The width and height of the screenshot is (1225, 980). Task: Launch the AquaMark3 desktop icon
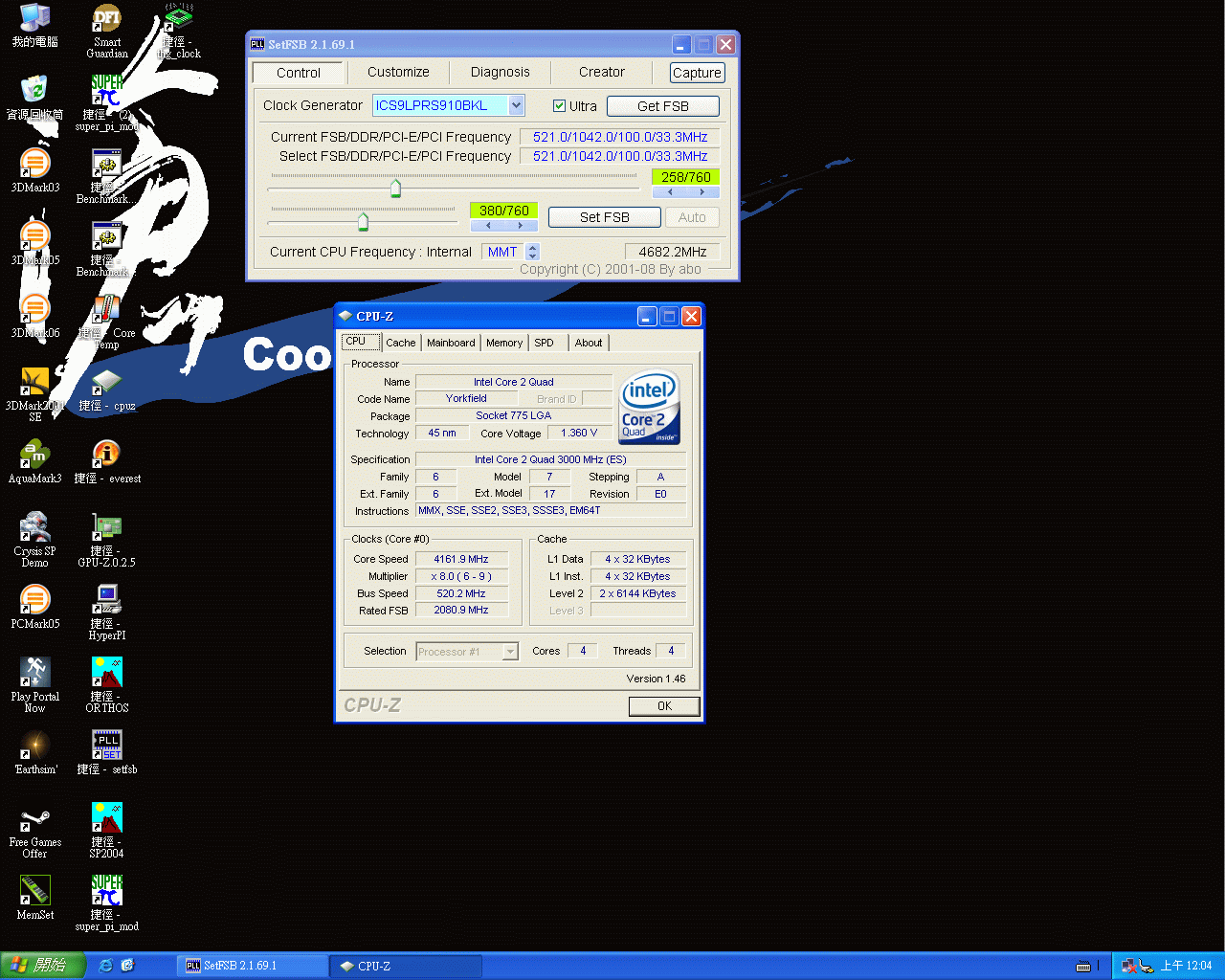(x=35, y=461)
